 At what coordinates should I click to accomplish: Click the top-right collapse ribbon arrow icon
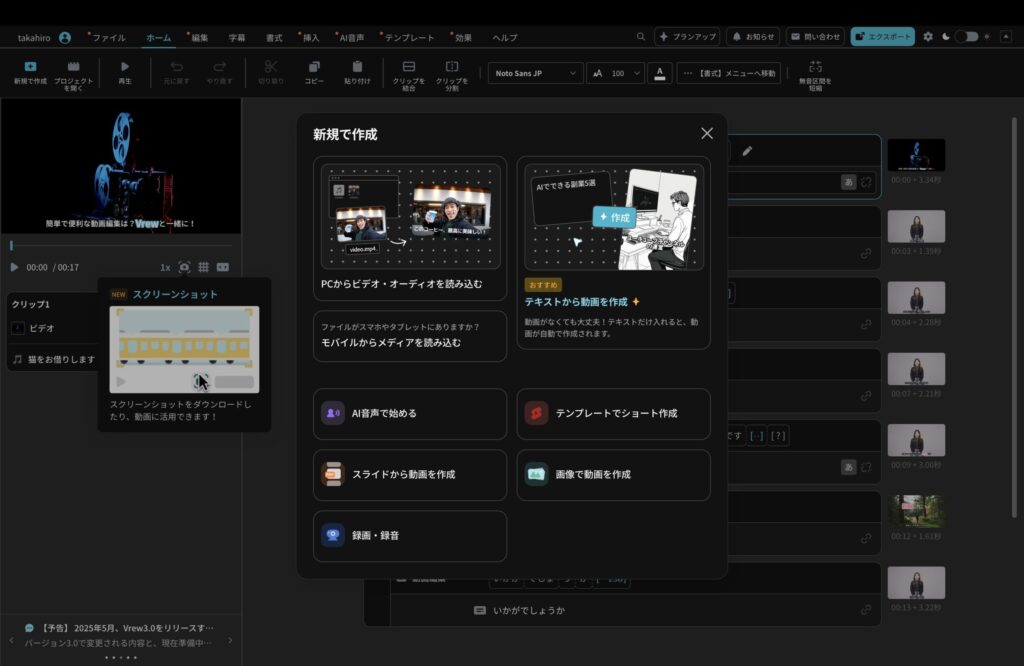(x=1006, y=37)
